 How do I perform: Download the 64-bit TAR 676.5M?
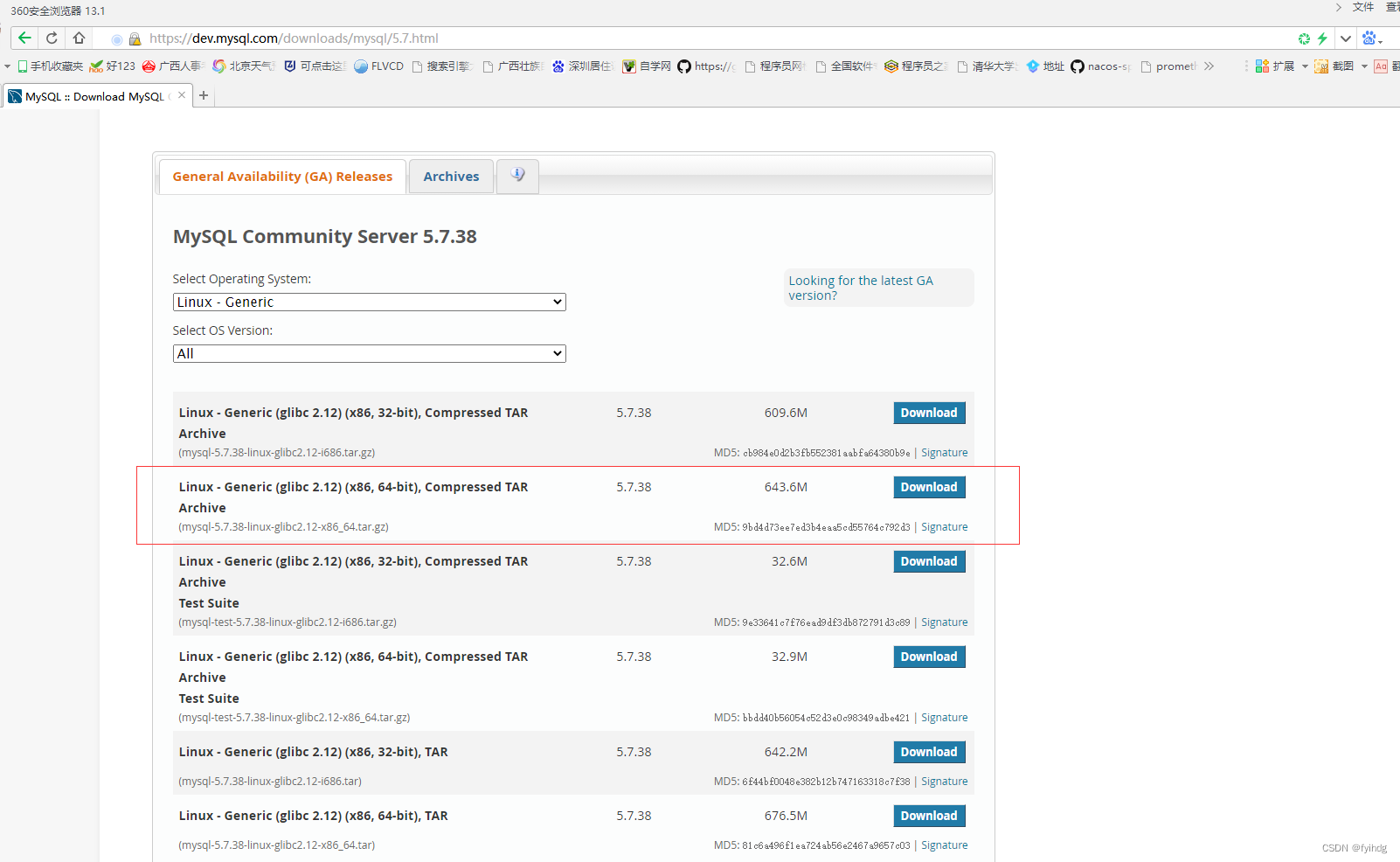pos(929,816)
